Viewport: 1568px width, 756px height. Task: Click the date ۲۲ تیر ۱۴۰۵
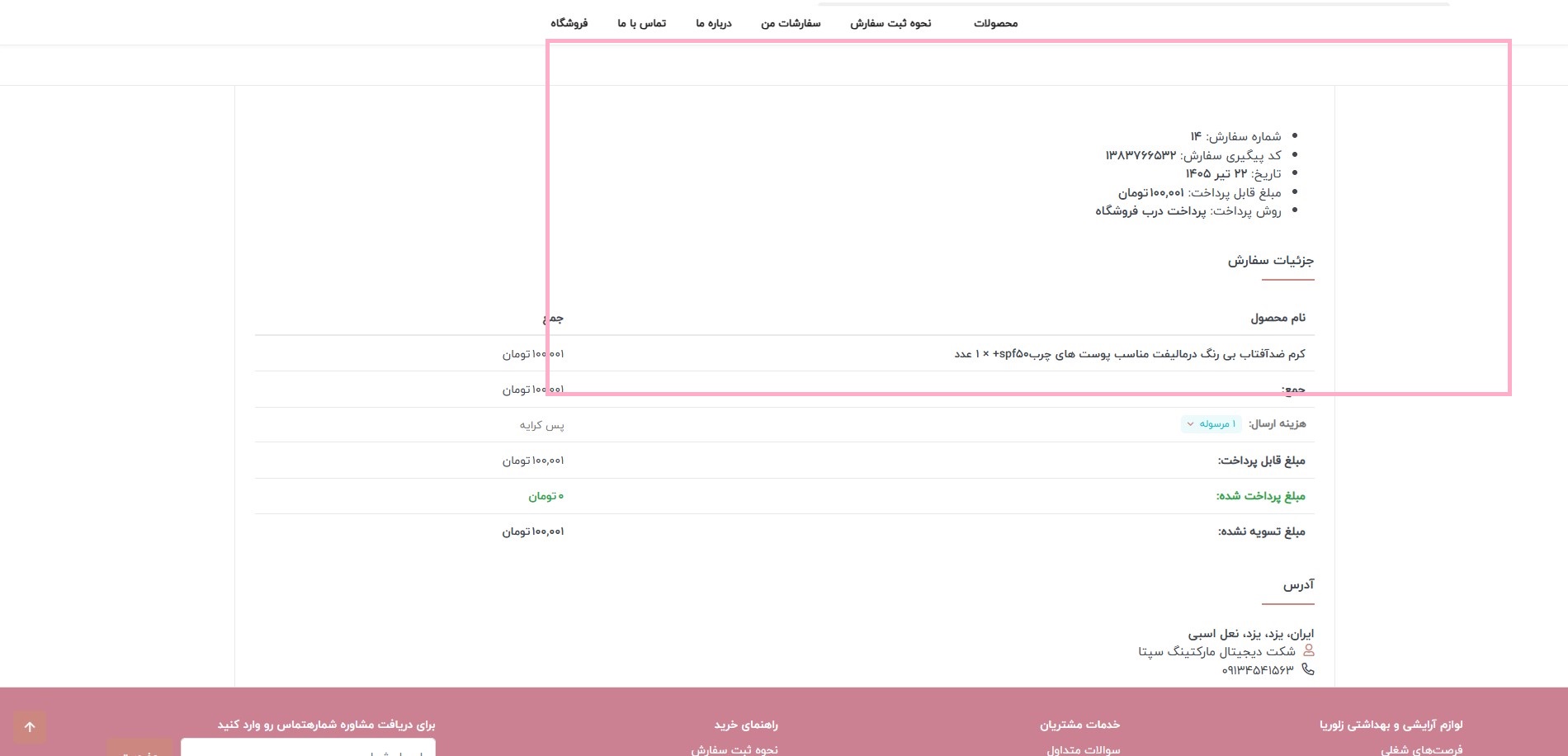1216,173
